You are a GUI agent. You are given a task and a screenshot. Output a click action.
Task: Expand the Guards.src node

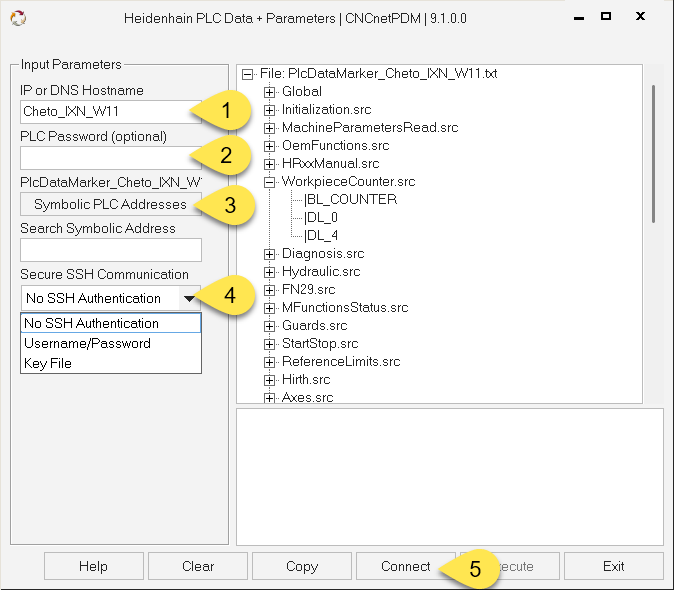(x=270, y=326)
